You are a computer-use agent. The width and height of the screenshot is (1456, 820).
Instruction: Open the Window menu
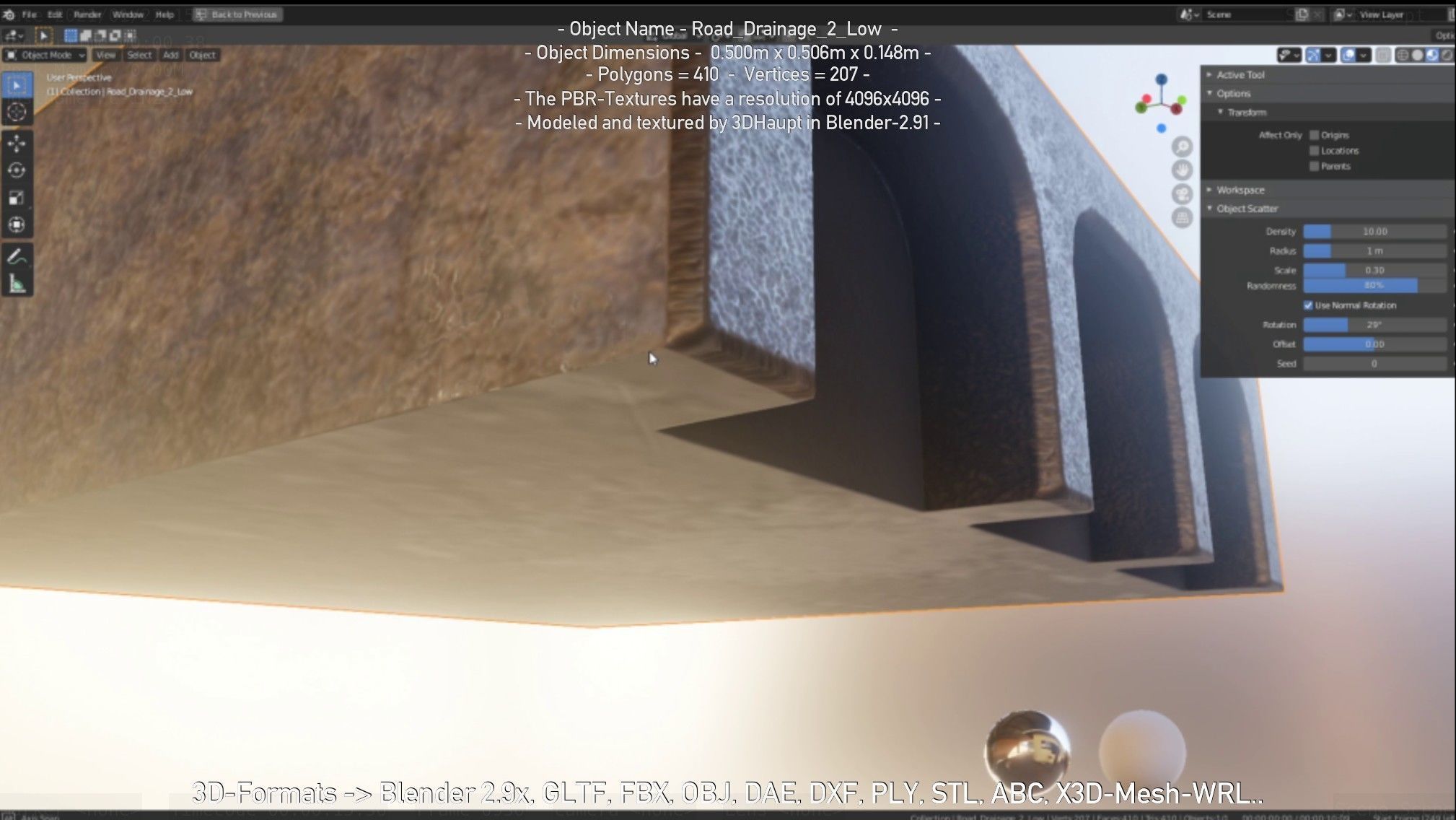[x=128, y=14]
